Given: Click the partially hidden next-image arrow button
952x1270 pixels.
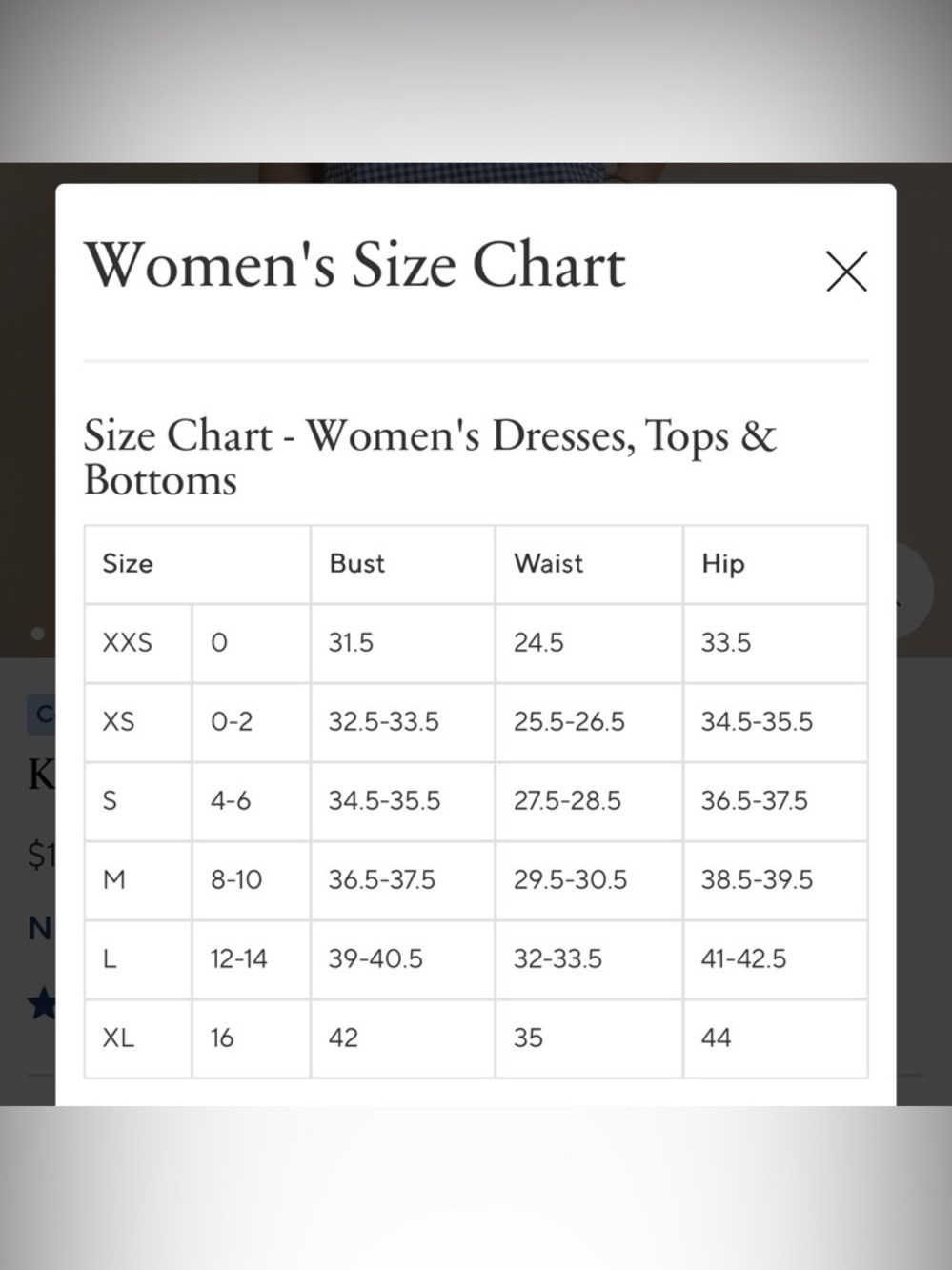Looking at the screenshot, I should 915,591.
